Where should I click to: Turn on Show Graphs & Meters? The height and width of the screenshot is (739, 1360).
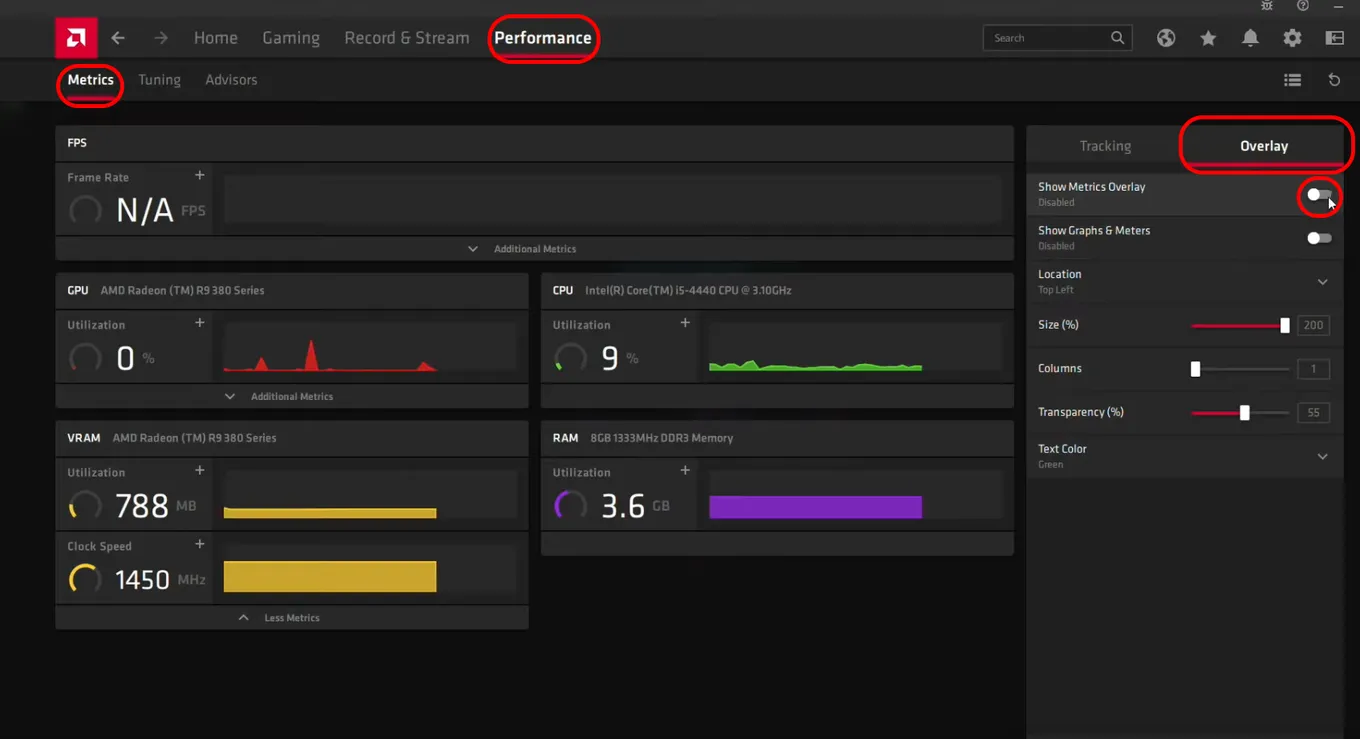click(x=1319, y=238)
